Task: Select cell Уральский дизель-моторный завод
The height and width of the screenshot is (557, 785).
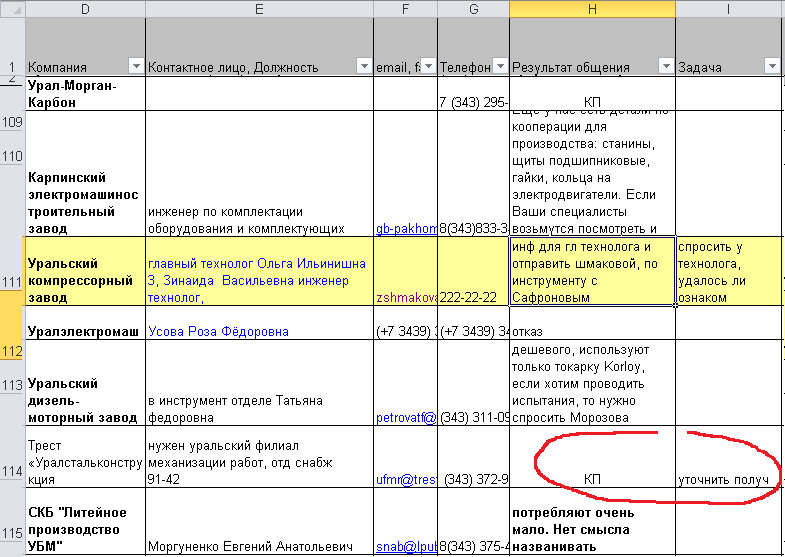Action: (85, 383)
